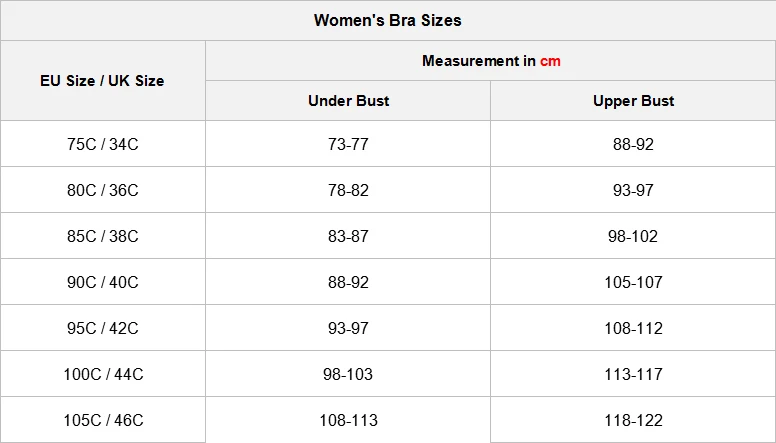Click the 83-87 under bust value
Screen dimensions: 776x443
(x=348, y=236)
